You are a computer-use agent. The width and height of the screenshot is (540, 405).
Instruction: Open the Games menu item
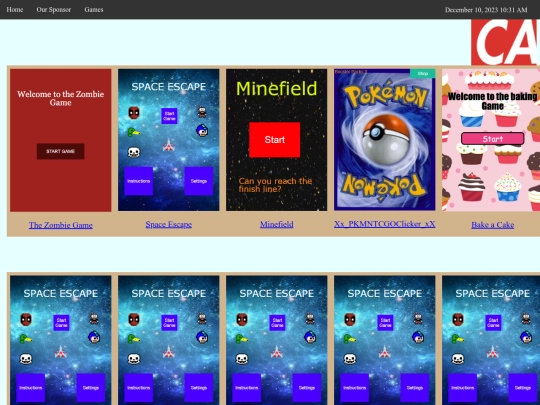[x=94, y=10]
